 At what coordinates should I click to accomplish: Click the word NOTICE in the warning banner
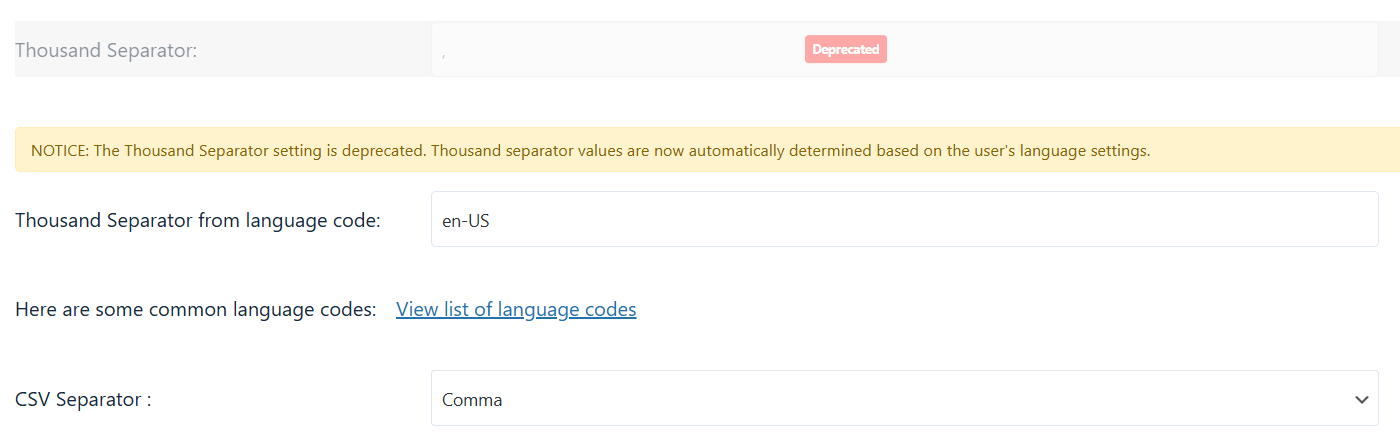click(59, 151)
